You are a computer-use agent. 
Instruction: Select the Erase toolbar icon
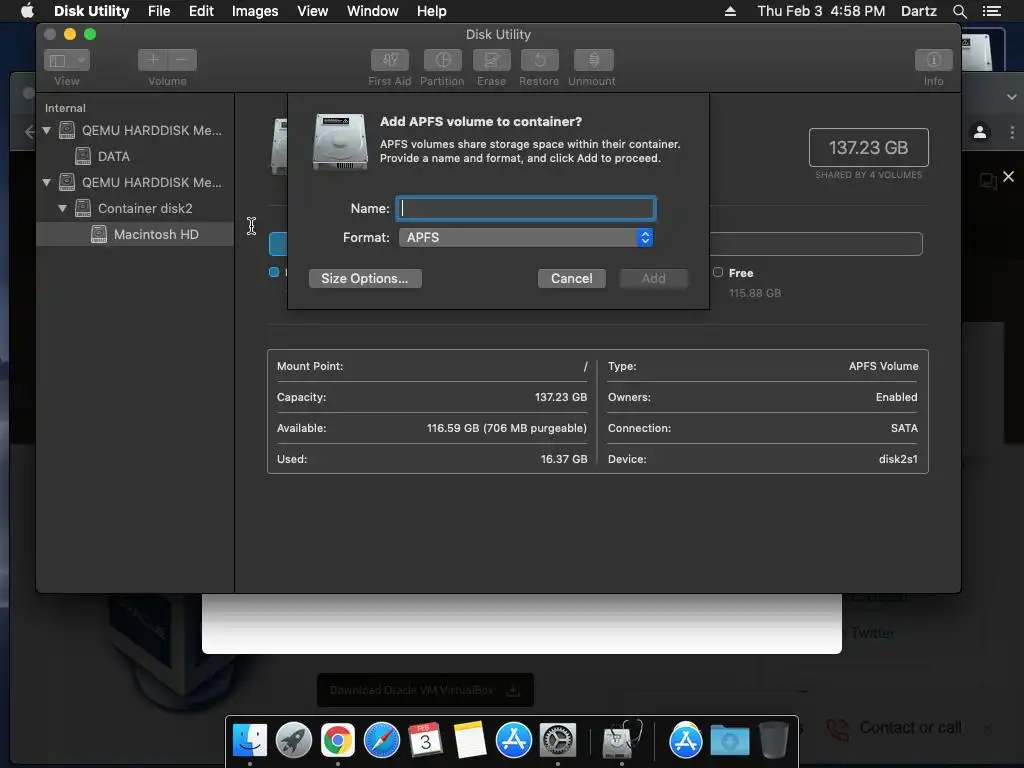(491, 60)
